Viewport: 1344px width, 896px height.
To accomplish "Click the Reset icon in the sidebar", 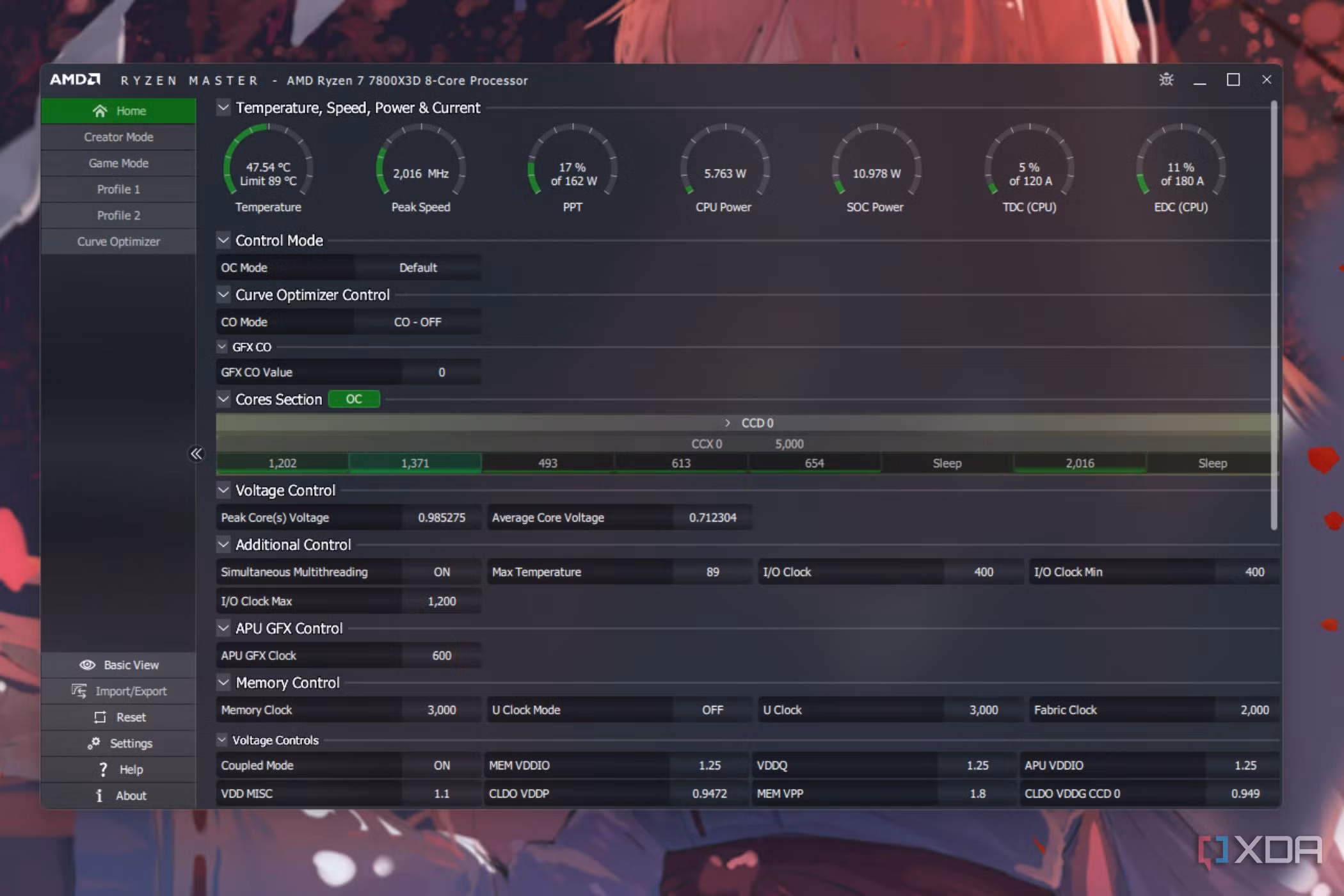I will pyautogui.click(x=99, y=717).
